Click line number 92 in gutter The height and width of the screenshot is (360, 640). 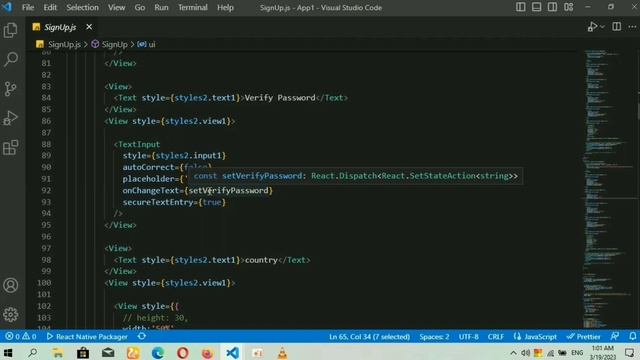point(46,191)
